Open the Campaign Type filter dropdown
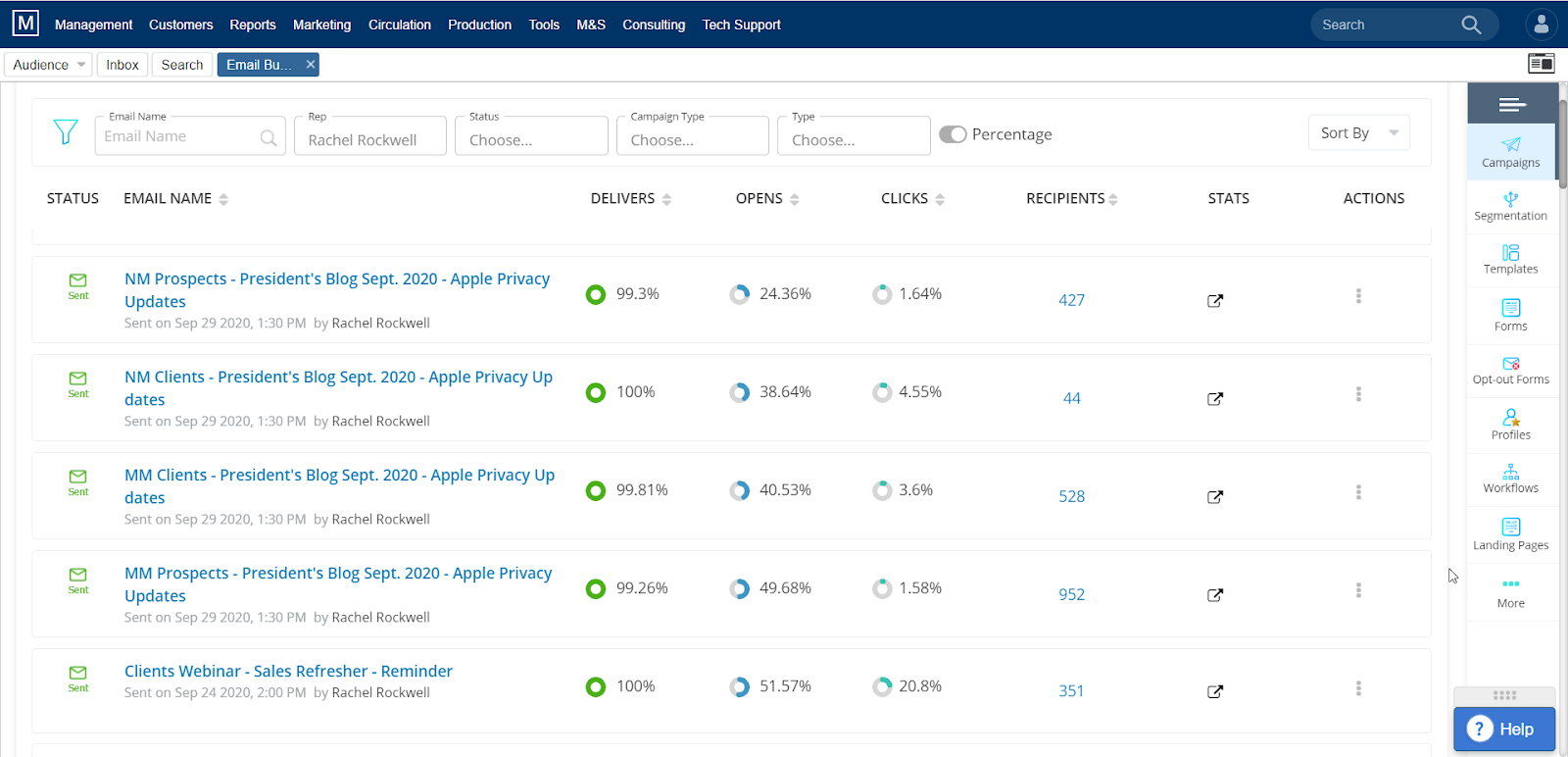 692,139
